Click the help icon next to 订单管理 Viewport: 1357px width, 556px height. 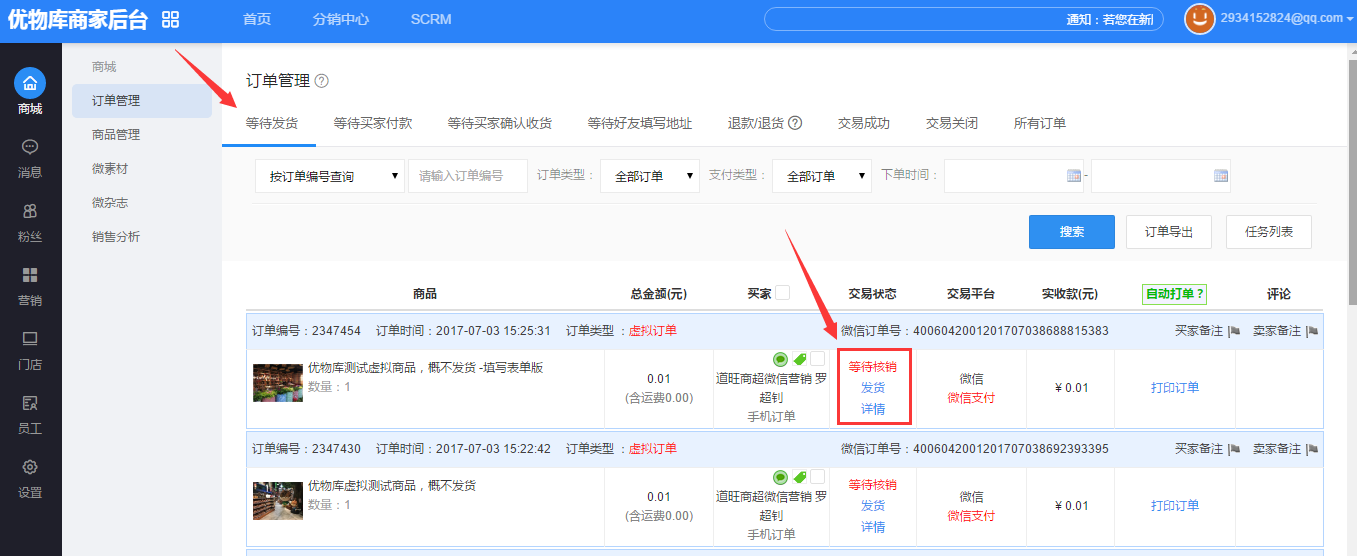(x=321, y=81)
